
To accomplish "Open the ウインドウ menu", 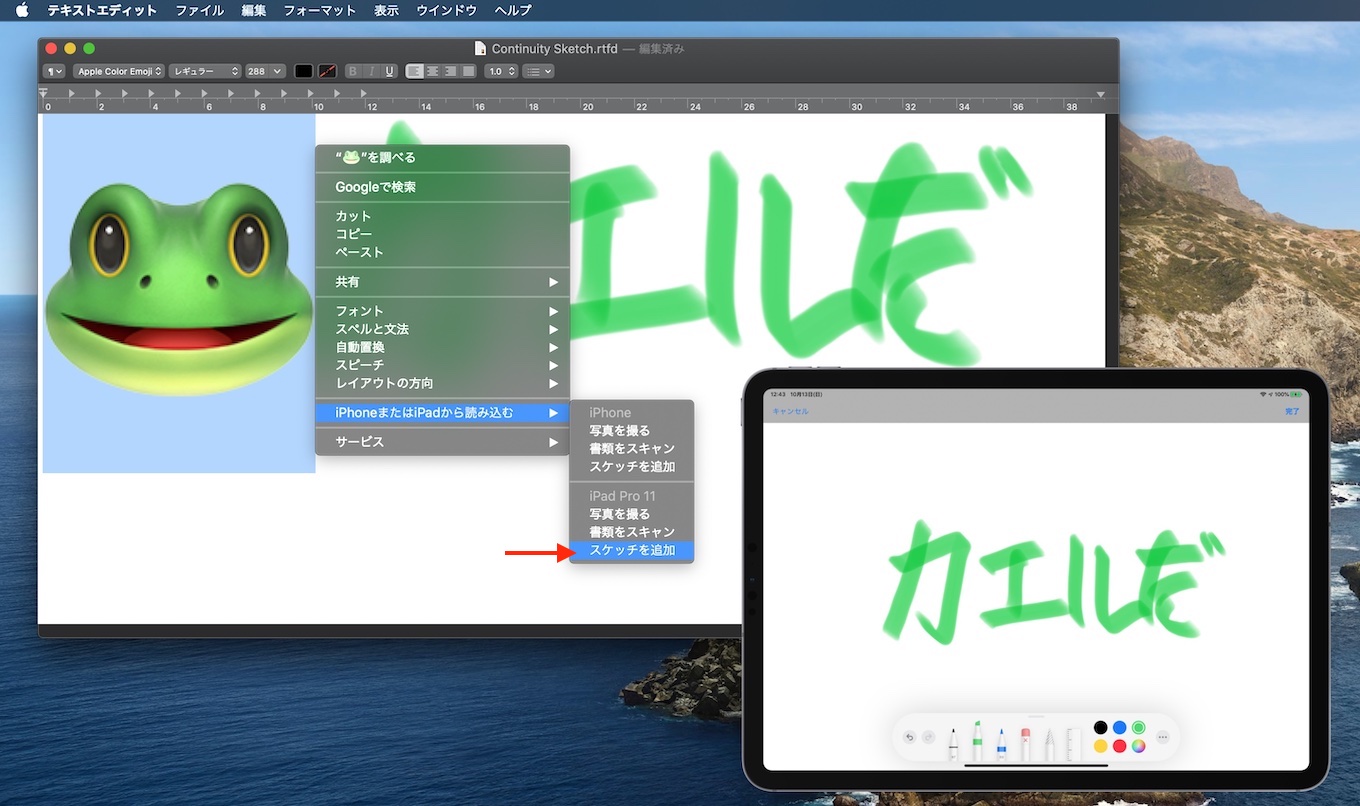I will tap(446, 10).
